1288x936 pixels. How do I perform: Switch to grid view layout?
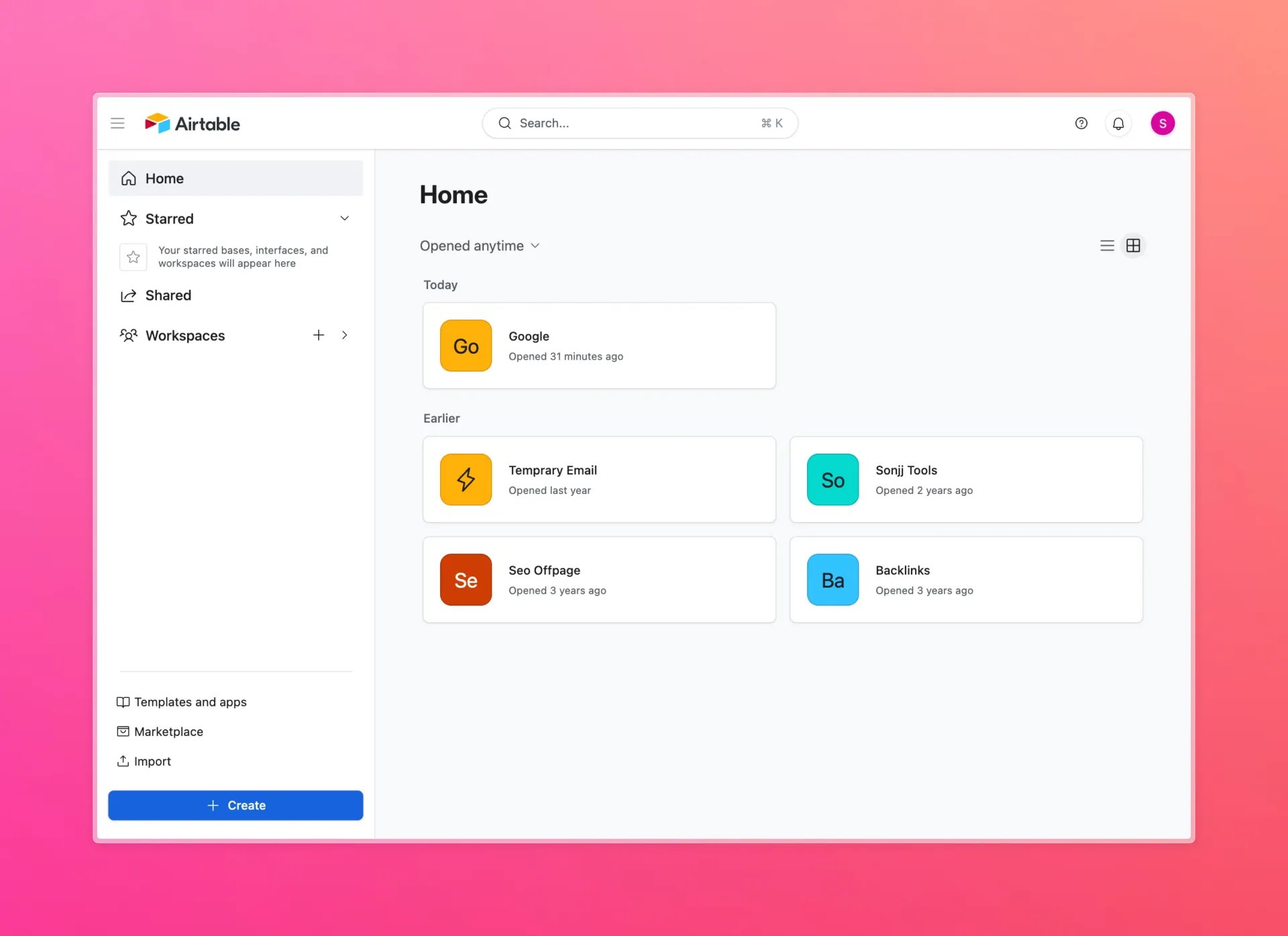click(x=1133, y=245)
